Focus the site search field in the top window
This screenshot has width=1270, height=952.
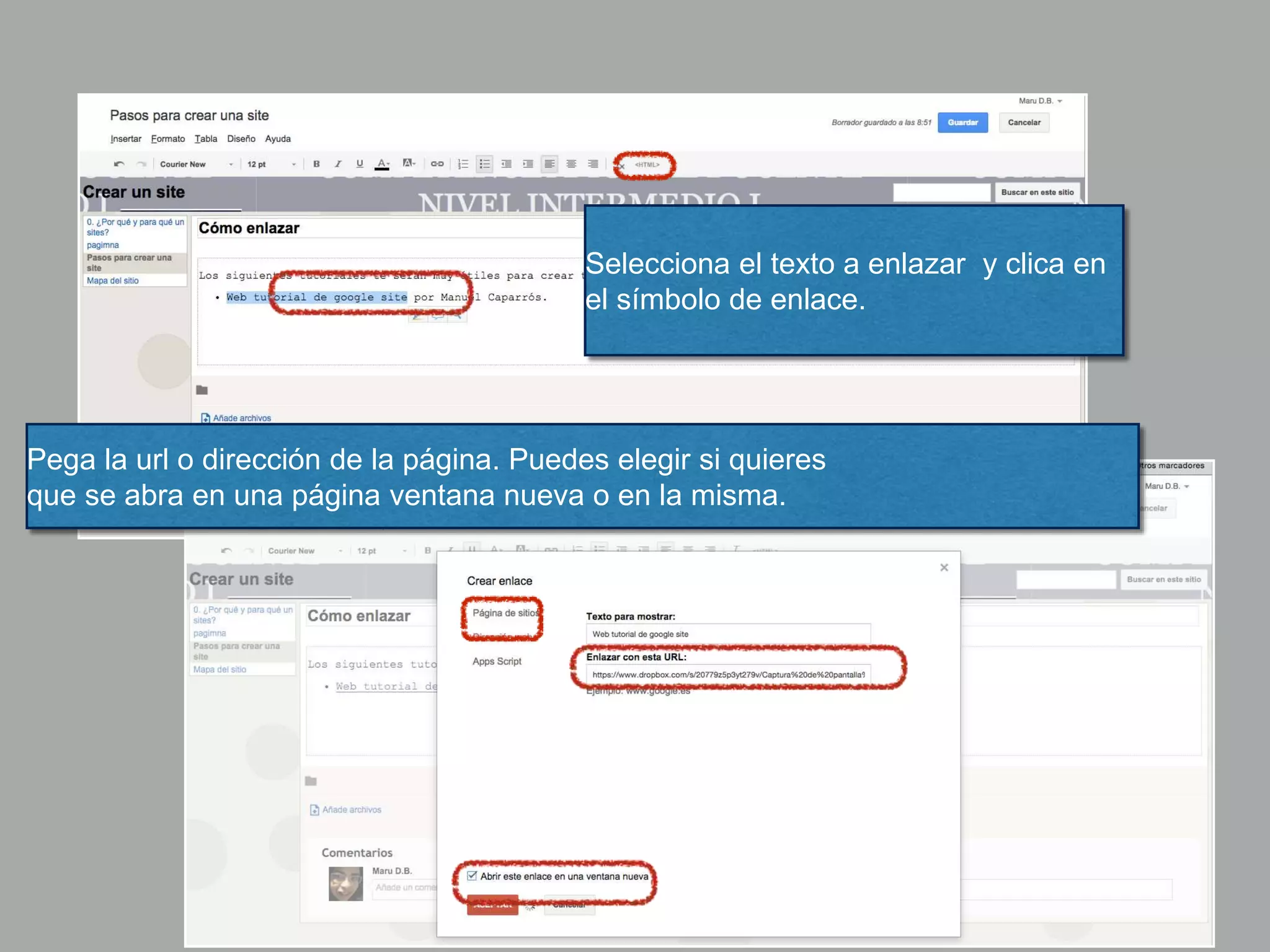[x=941, y=193]
